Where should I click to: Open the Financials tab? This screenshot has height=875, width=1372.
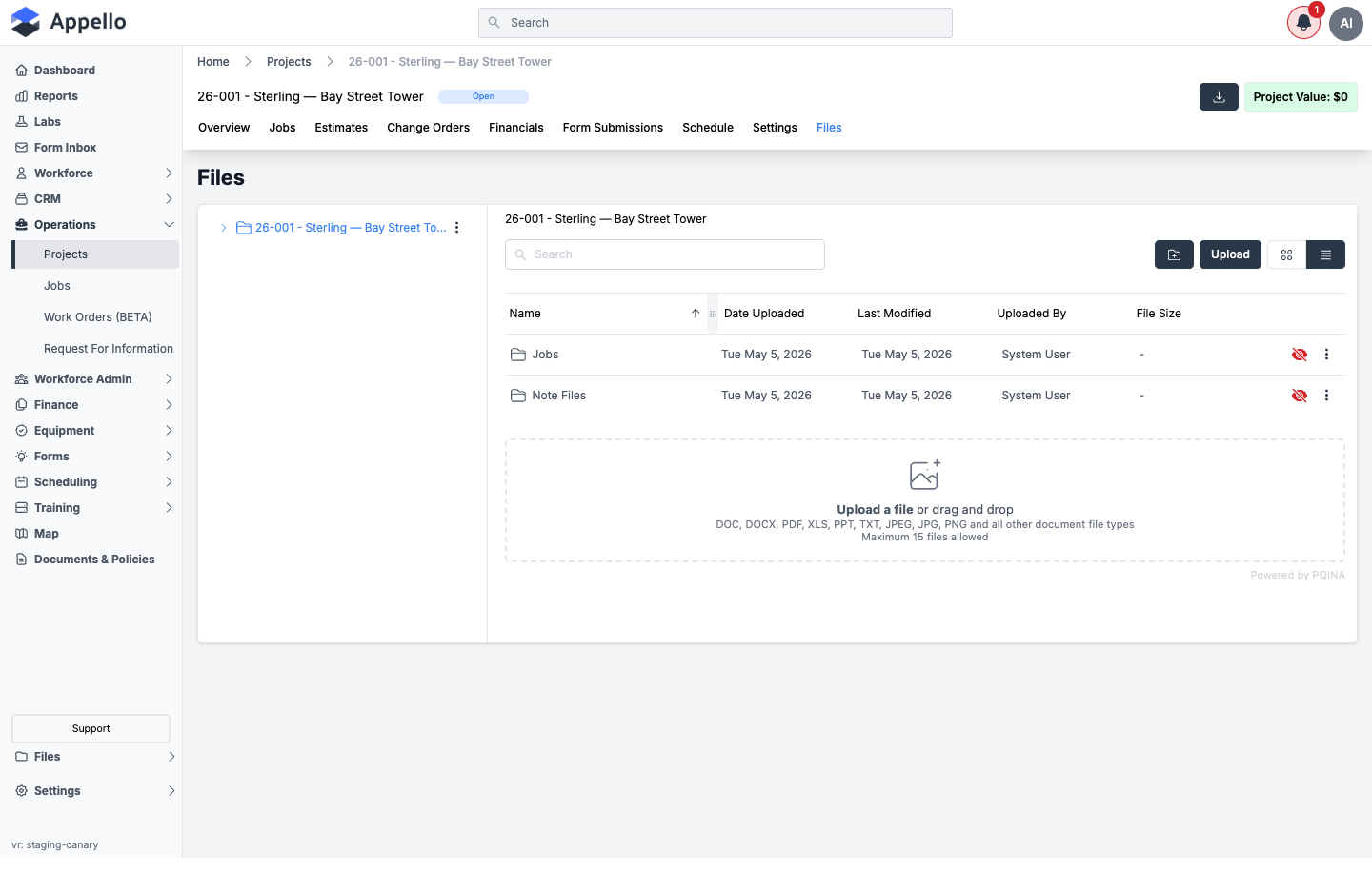click(x=516, y=128)
